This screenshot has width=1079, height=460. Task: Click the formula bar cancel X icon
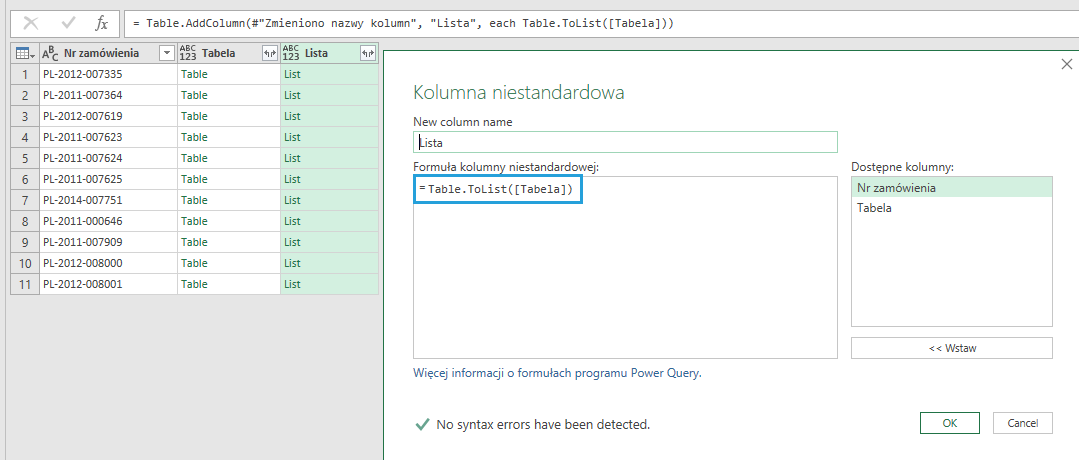click(31, 22)
